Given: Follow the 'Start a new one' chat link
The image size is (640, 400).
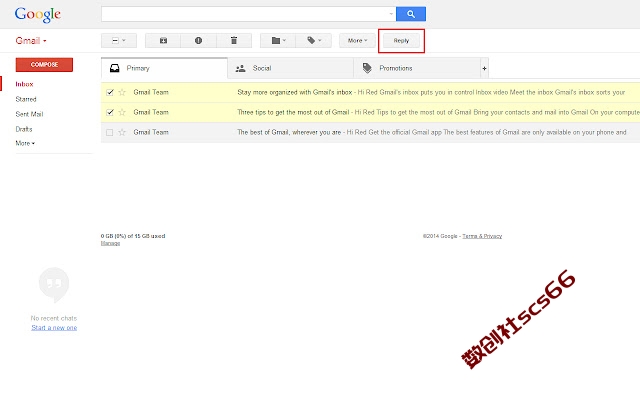Looking at the screenshot, I should tap(54, 328).
